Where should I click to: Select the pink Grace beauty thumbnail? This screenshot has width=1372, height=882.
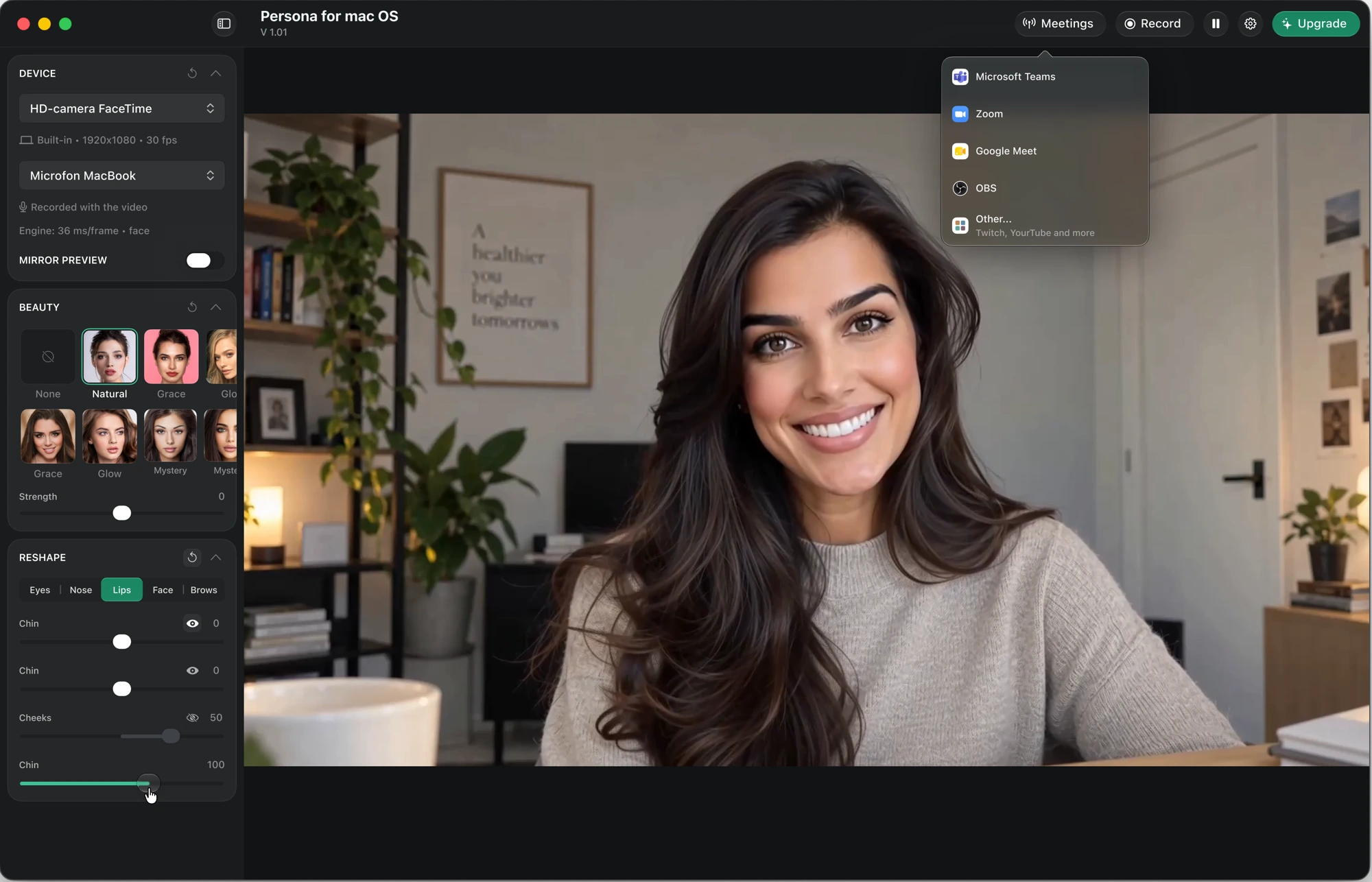171,357
